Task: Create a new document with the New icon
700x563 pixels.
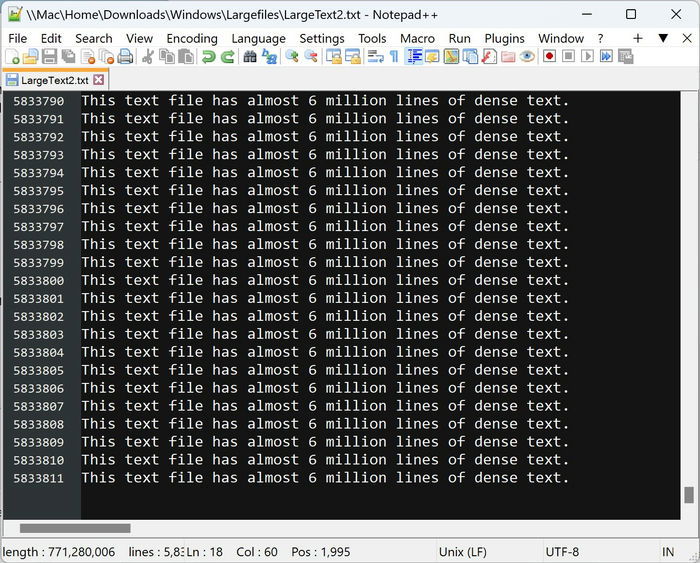Action: tap(12, 57)
